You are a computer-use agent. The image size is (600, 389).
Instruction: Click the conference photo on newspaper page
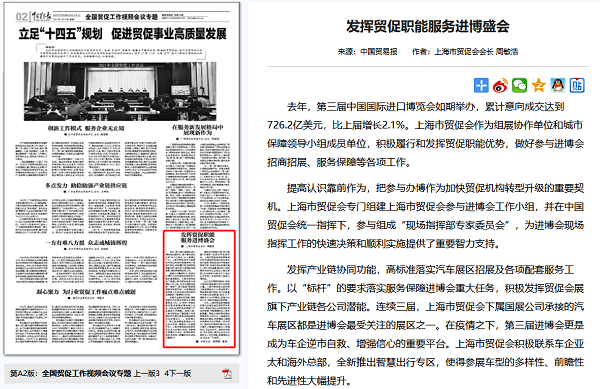coord(120,92)
